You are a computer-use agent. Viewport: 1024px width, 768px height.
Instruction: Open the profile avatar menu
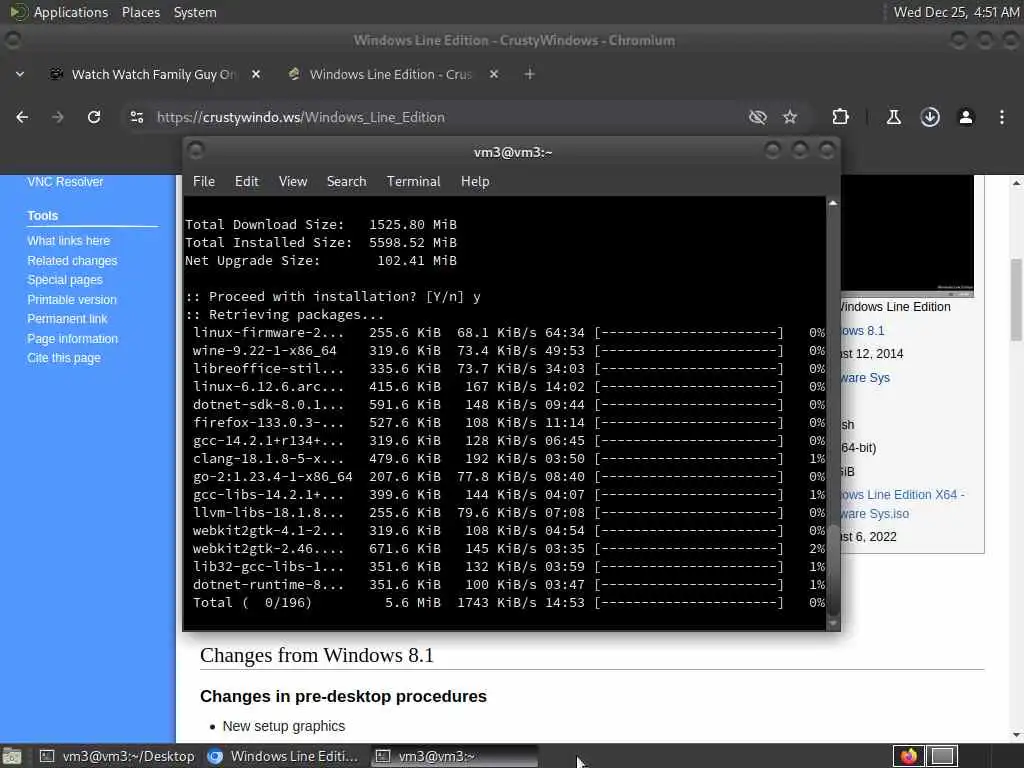(x=966, y=117)
